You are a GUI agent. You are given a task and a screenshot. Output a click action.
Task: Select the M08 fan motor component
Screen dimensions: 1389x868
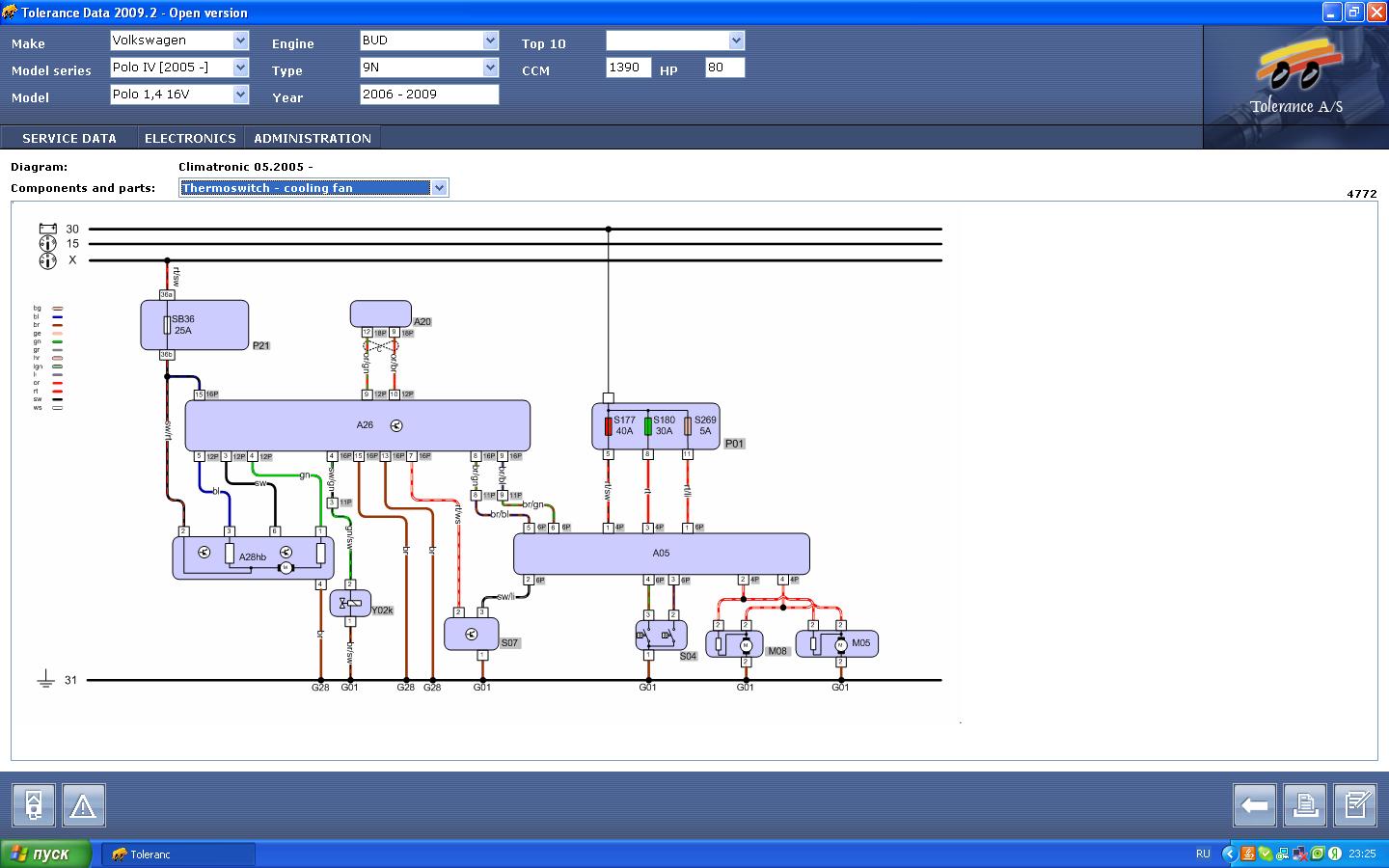coord(734,643)
